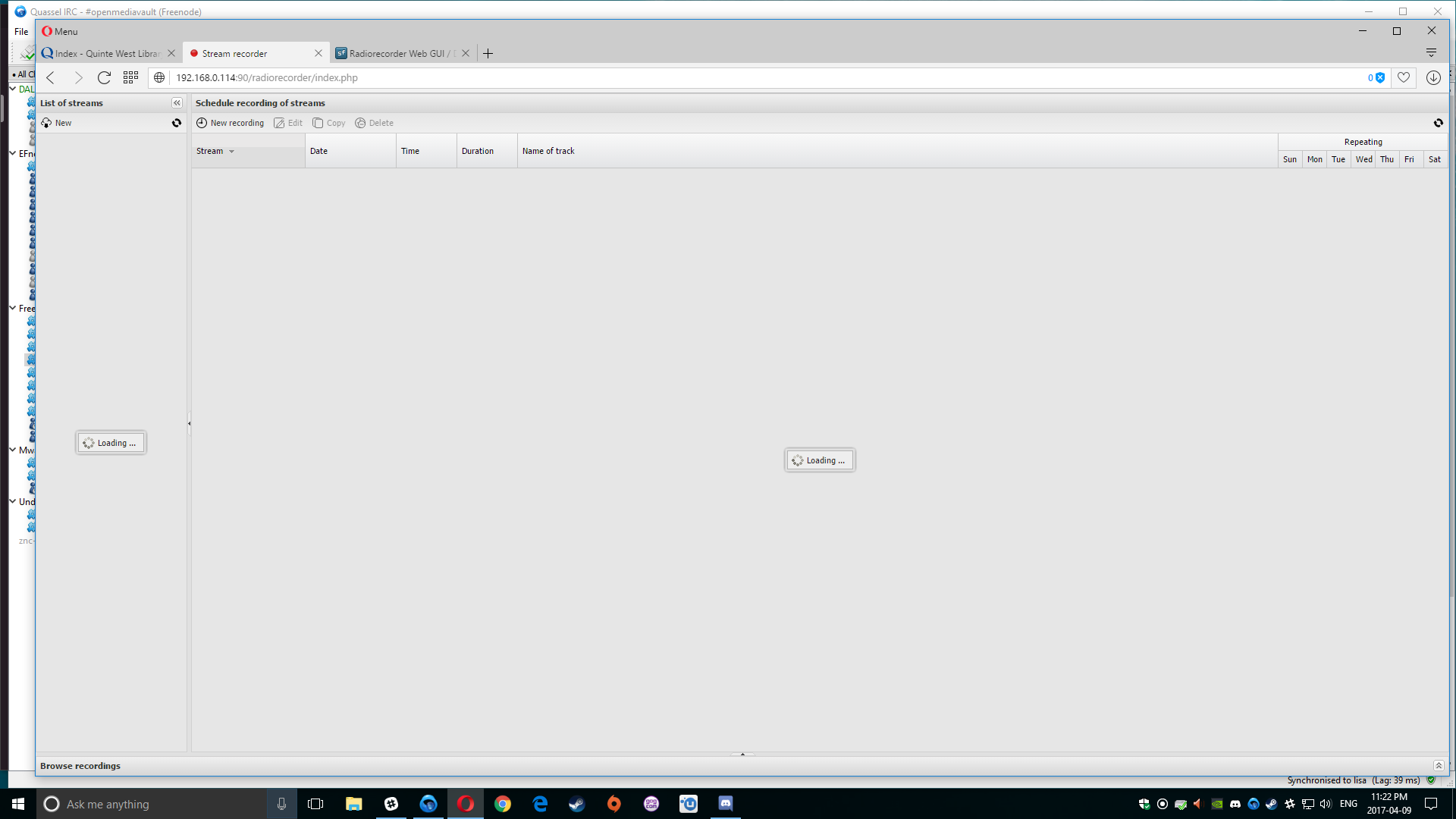The height and width of the screenshot is (819, 1456).
Task: Open the Opera Speed Dial grid
Action: point(130,77)
